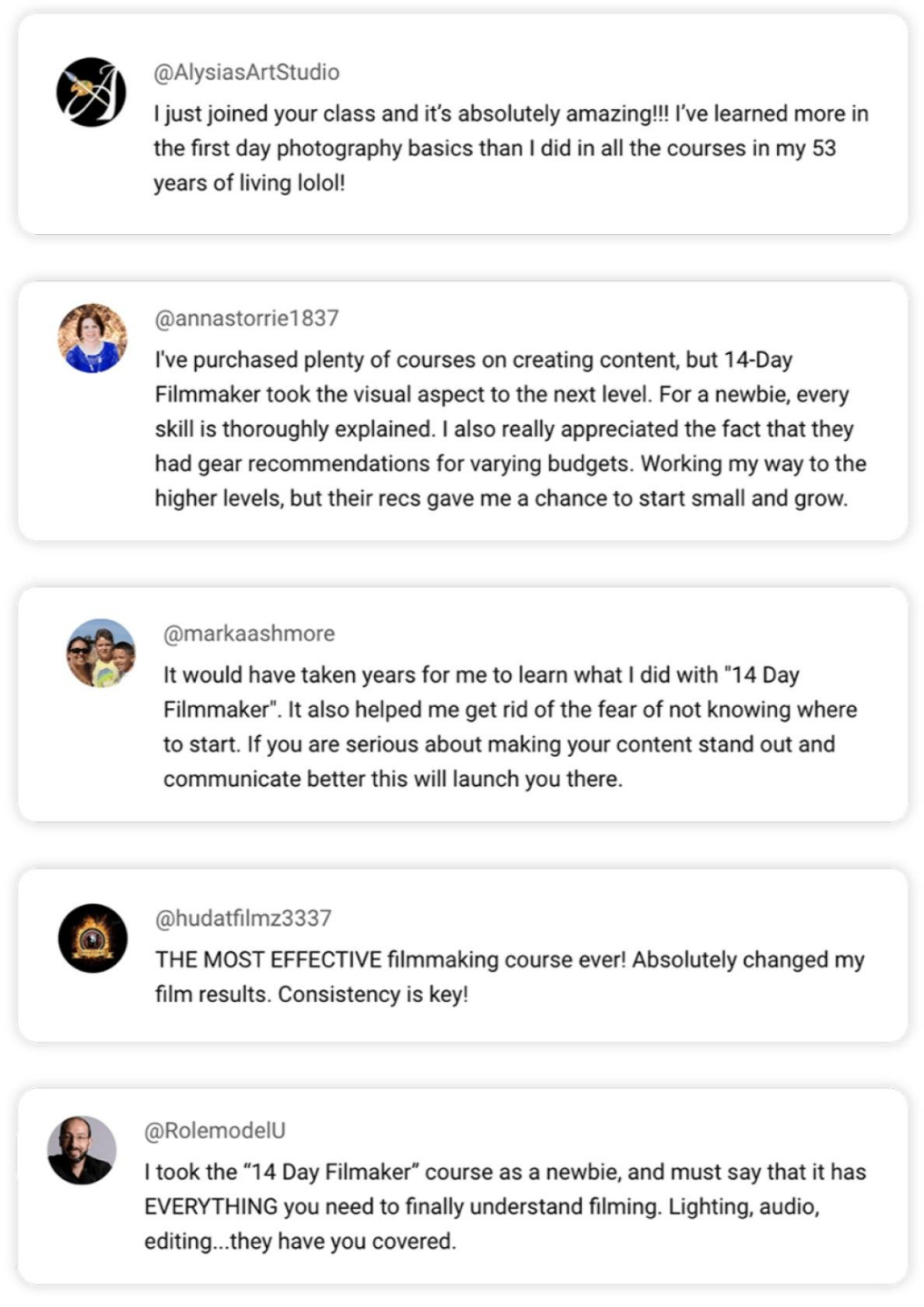Viewport: 924px width, 1307px height.
Task: Select the review starting "I've purchased plenty of courses"
Action: coord(473,360)
